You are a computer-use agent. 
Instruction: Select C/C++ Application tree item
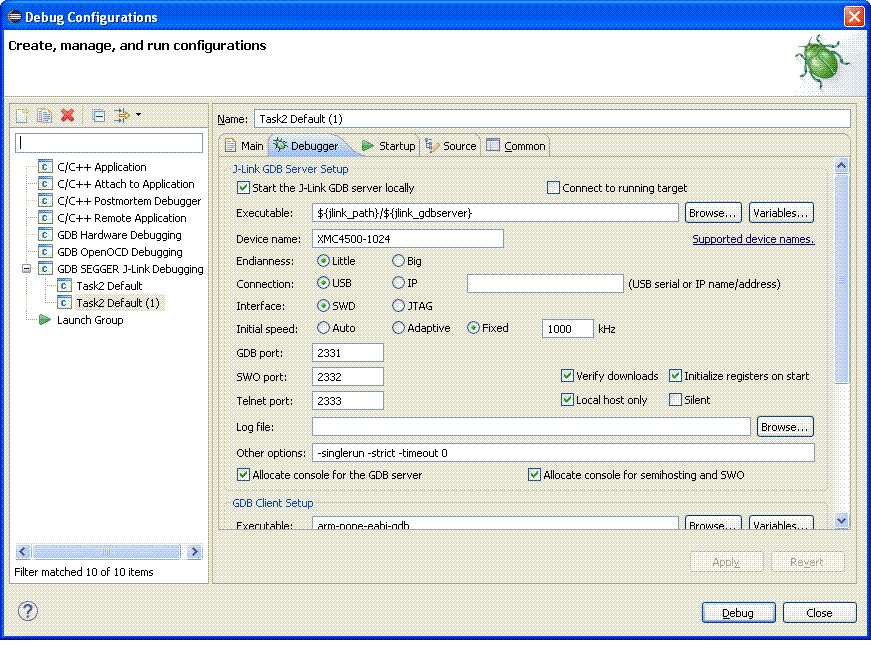pos(102,167)
